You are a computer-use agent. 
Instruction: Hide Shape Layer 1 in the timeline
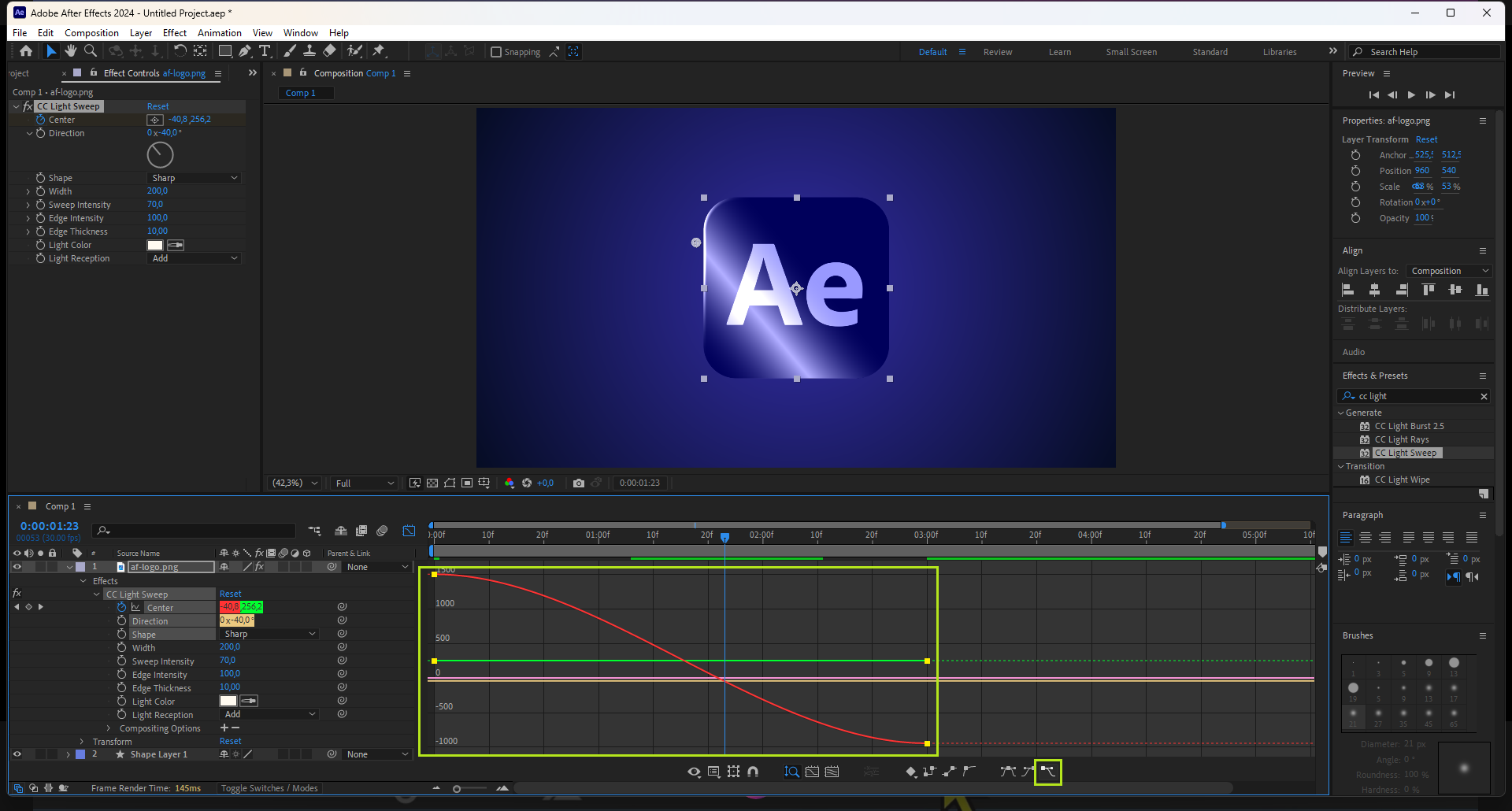coord(17,754)
